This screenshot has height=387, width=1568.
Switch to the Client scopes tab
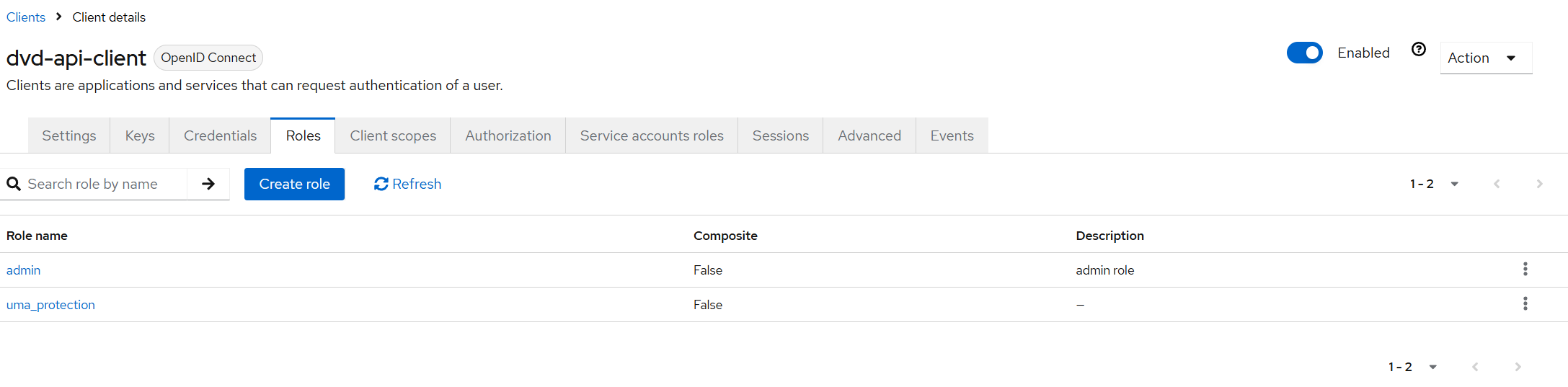[x=393, y=135]
